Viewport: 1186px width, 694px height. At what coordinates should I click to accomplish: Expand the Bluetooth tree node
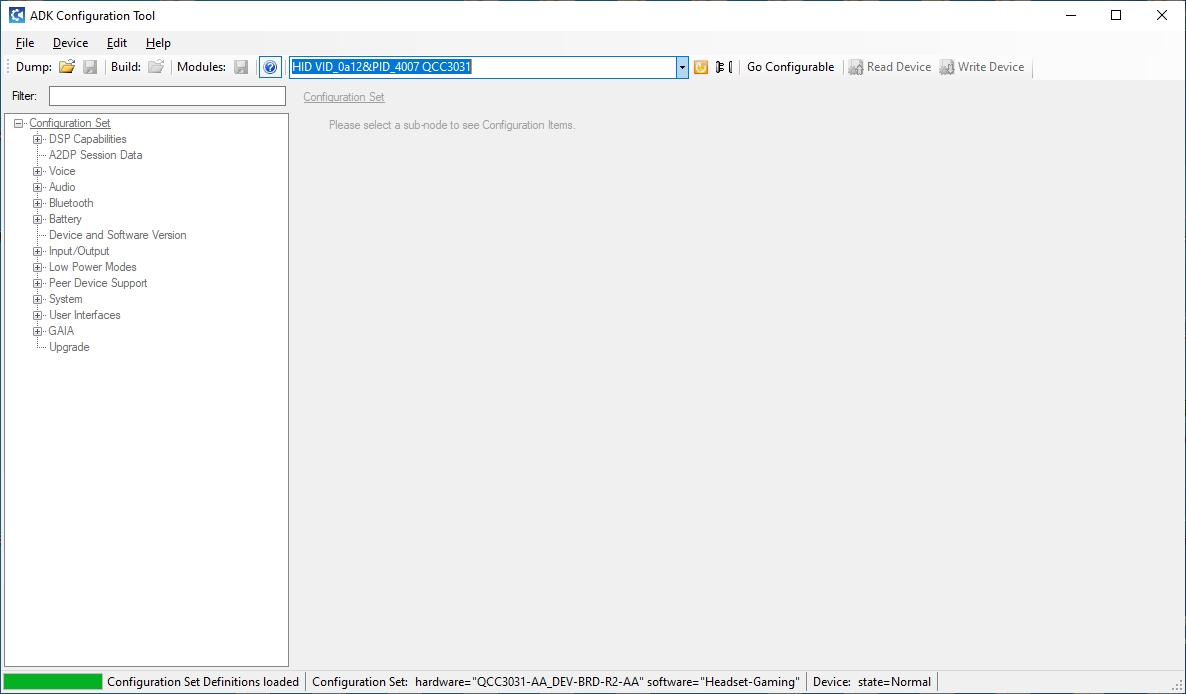(x=38, y=203)
